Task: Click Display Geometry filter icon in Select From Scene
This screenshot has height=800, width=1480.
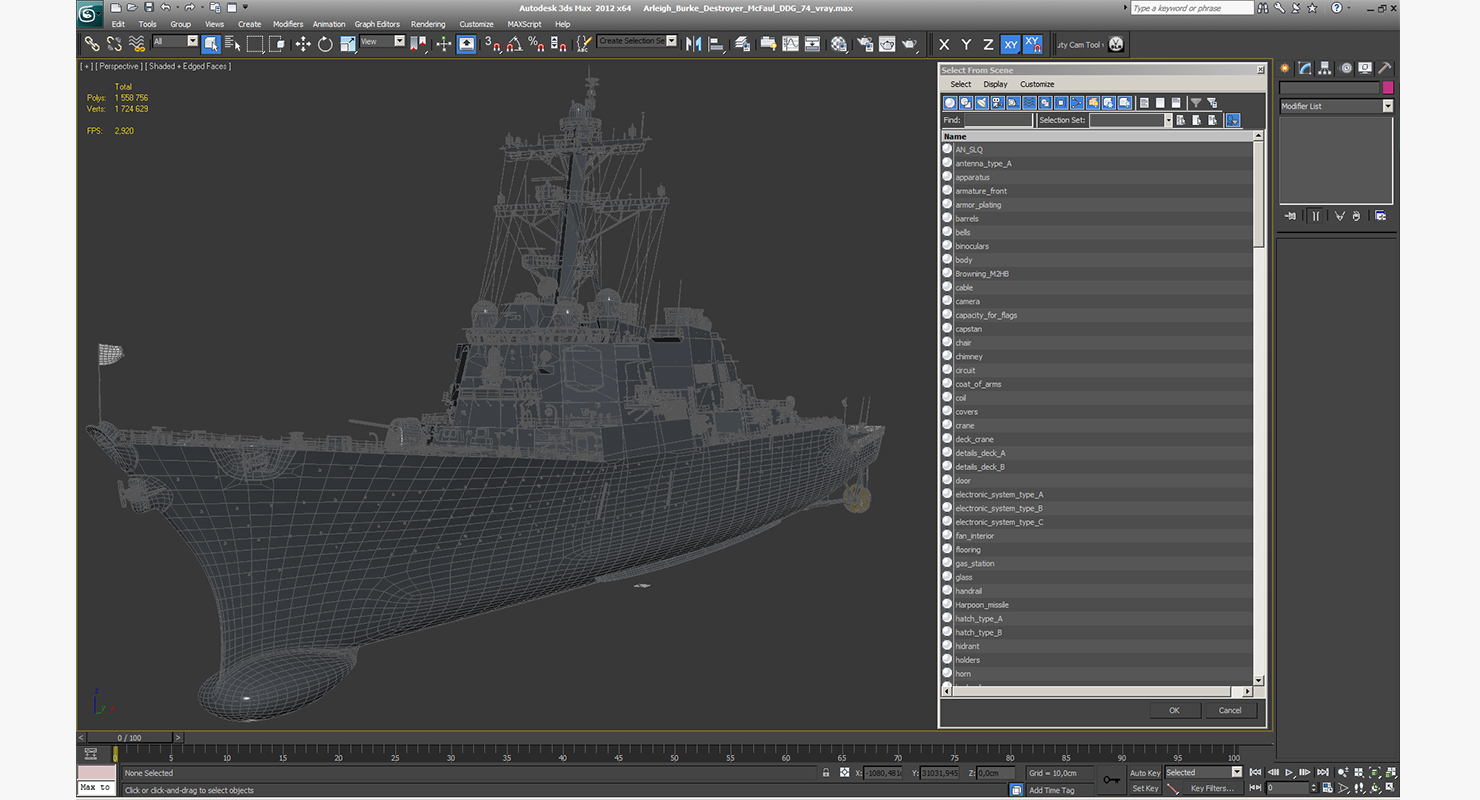Action: (x=950, y=103)
